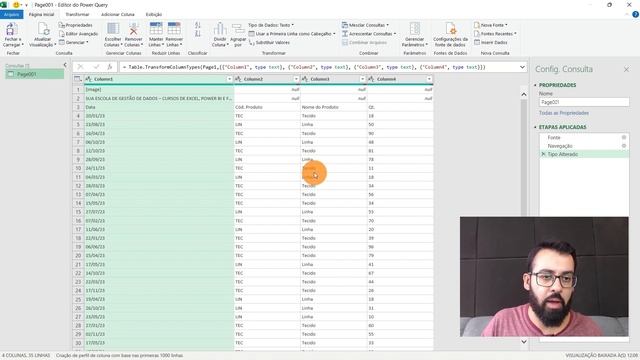
Task: Click the 'Data' cell in row 3
Action: tap(159, 107)
